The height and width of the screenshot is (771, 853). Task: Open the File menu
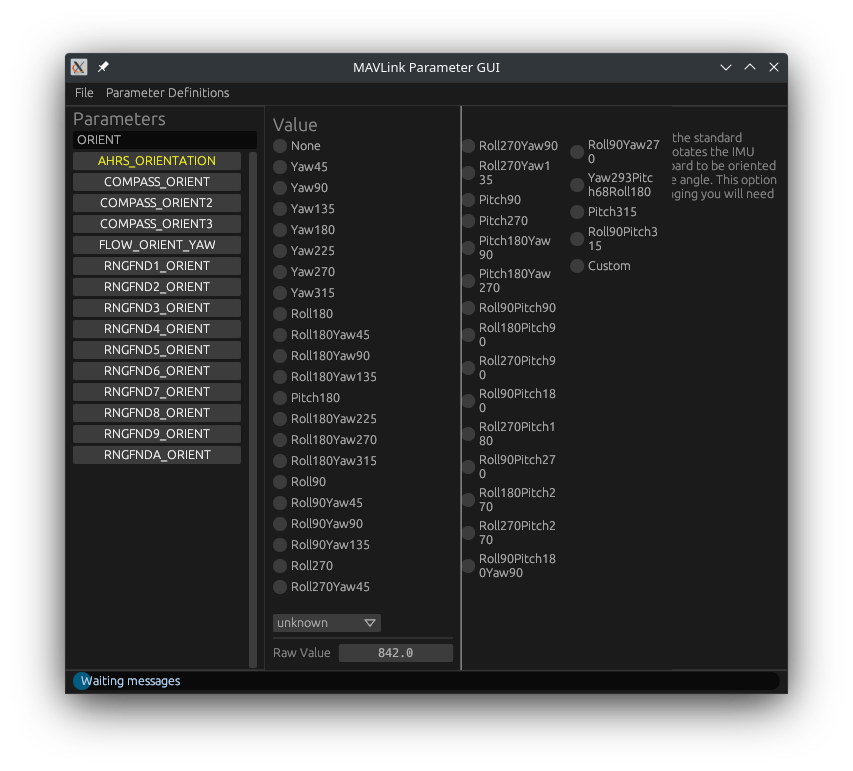(x=84, y=92)
